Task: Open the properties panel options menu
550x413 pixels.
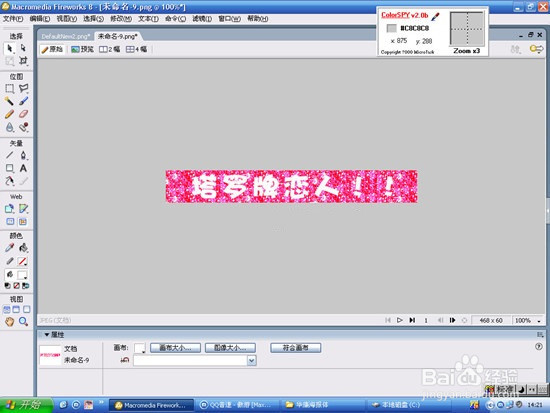Action: pos(540,335)
